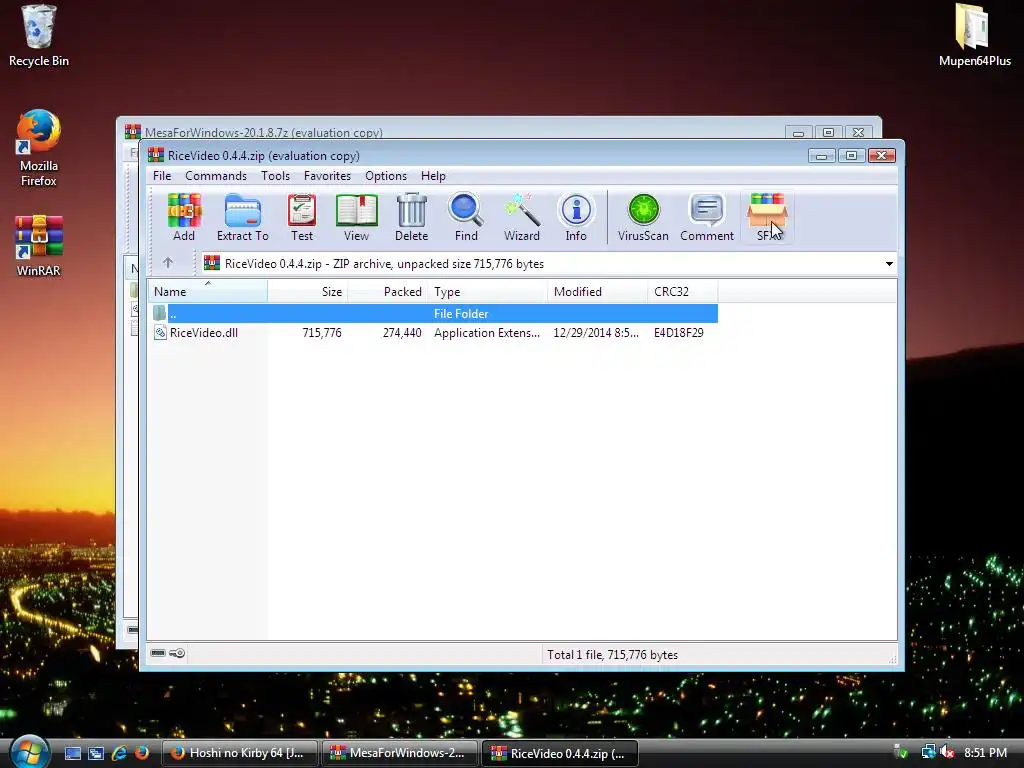Click the 715,776 size cell
The height and width of the screenshot is (768, 1024).
[322, 332]
